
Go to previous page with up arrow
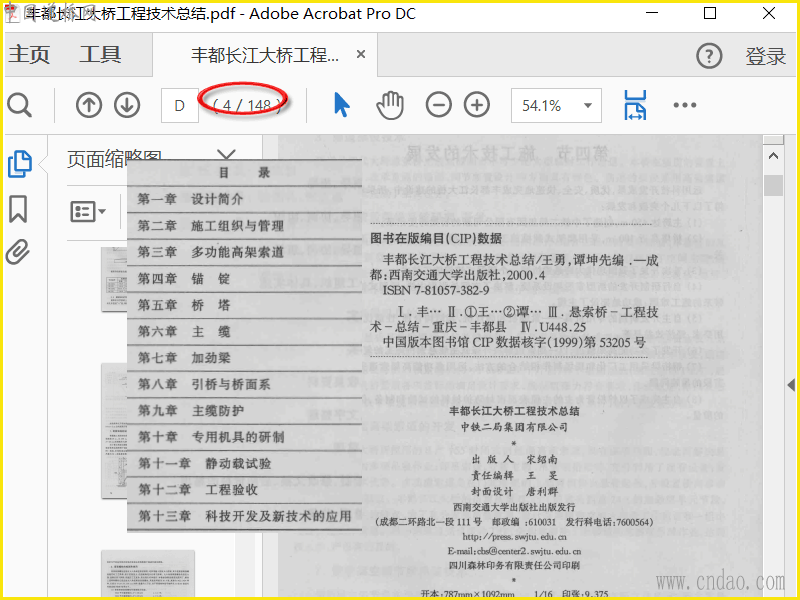pos(89,106)
